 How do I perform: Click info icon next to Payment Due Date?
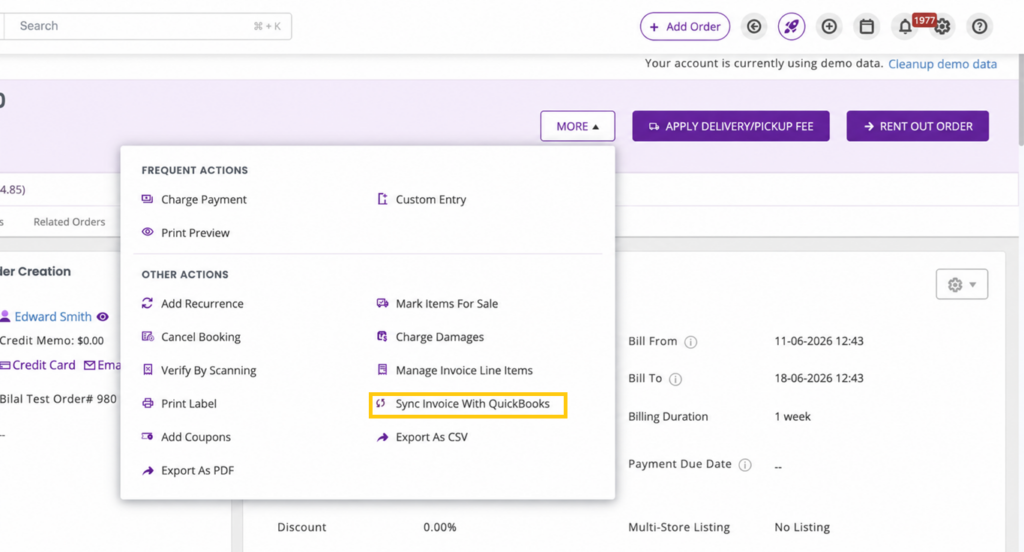pyautogui.click(x=744, y=464)
